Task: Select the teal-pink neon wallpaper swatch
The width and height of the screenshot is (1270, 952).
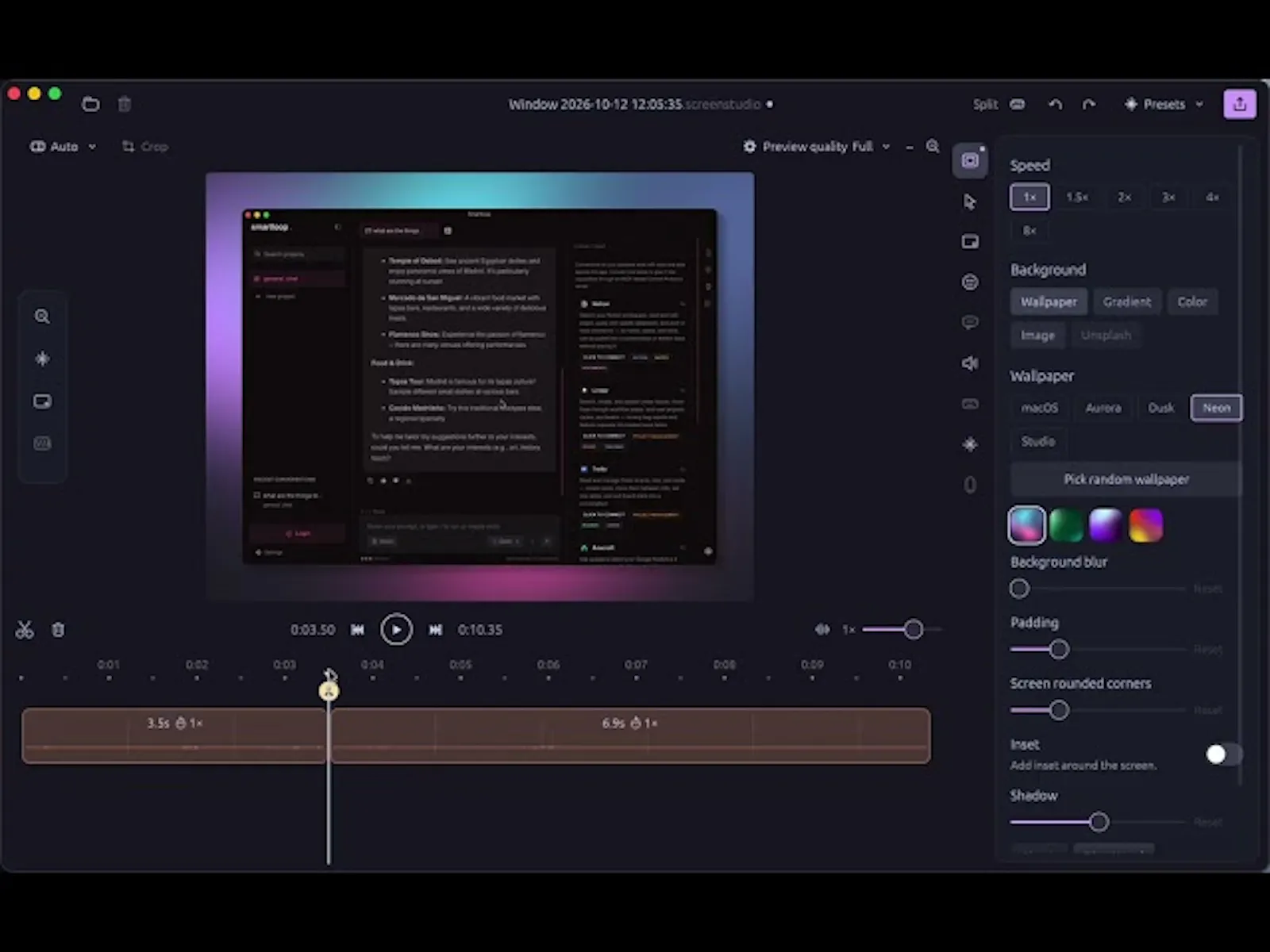Action: (1026, 525)
